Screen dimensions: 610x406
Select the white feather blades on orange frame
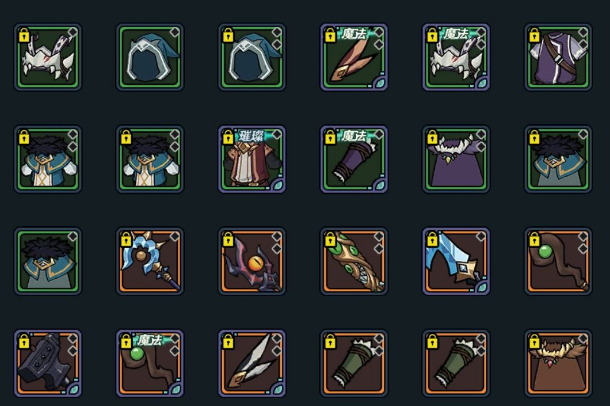(252, 364)
